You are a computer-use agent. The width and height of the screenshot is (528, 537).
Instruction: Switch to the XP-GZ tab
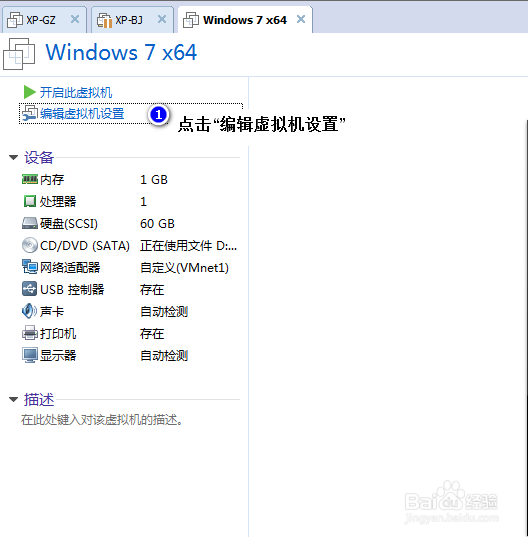[44, 20]
